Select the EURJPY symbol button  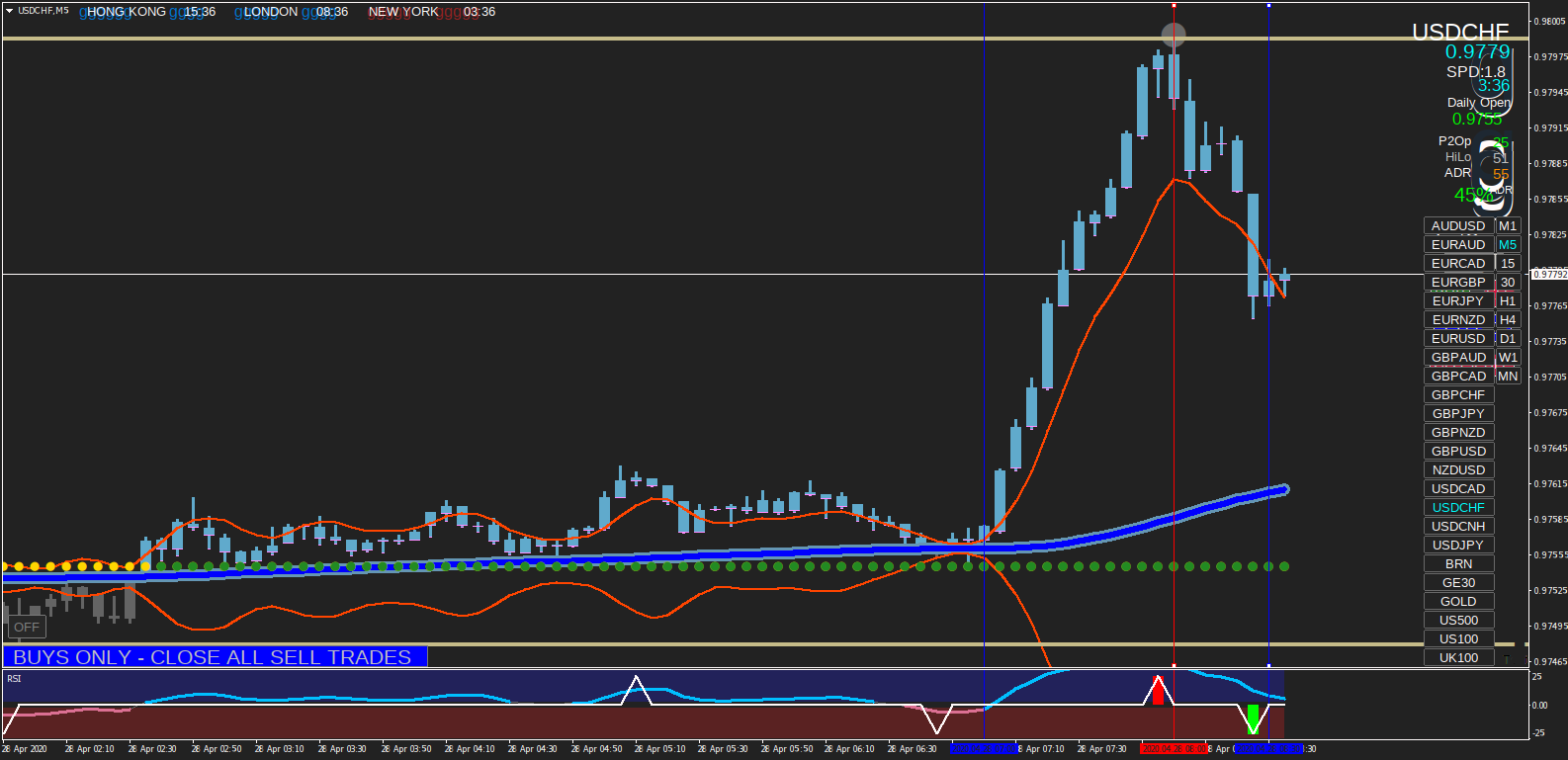[x=1458, y=301]
